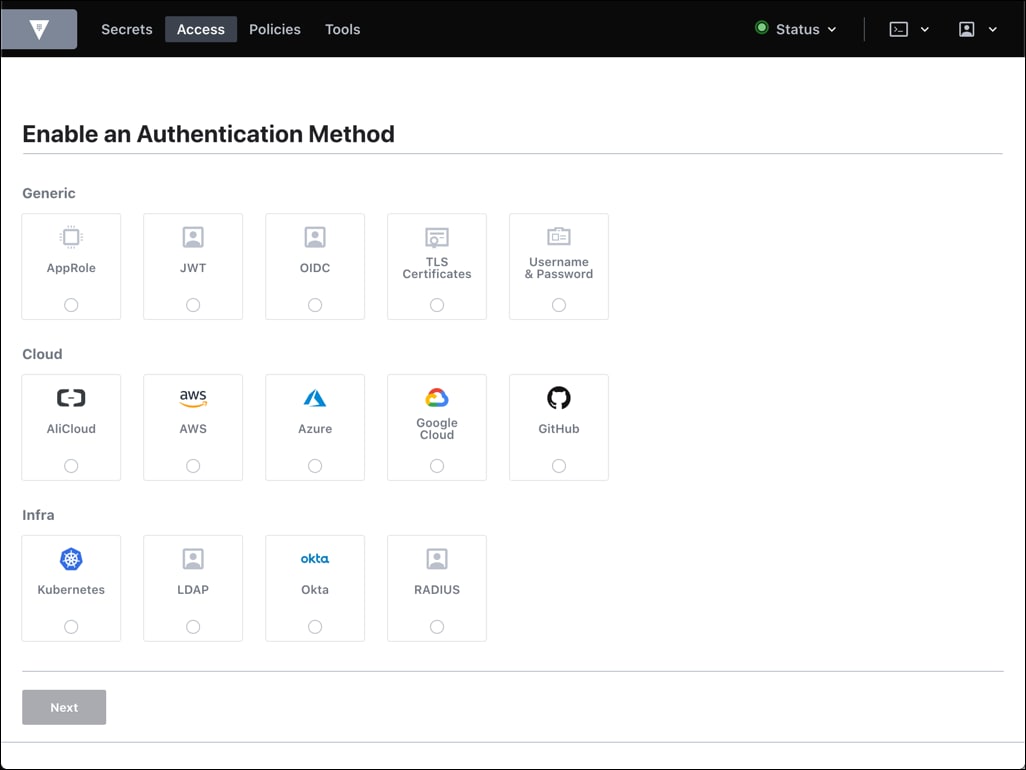
Task: Click the AppRole chip icon
Action: pos(71,237)
